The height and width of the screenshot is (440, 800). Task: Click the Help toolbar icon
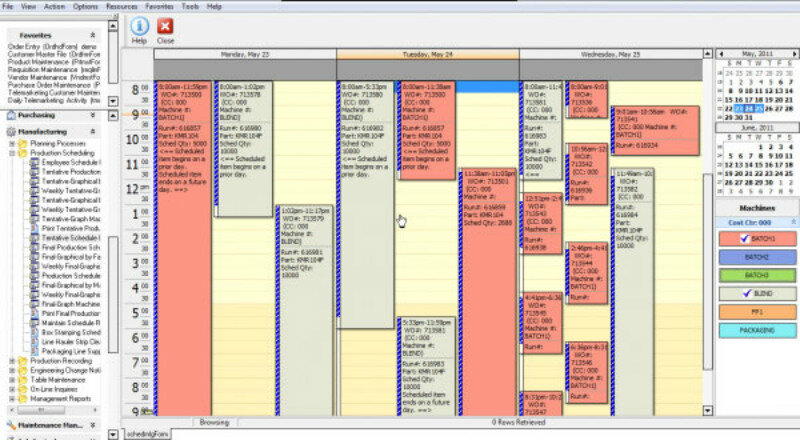click(x=139, y=28)
